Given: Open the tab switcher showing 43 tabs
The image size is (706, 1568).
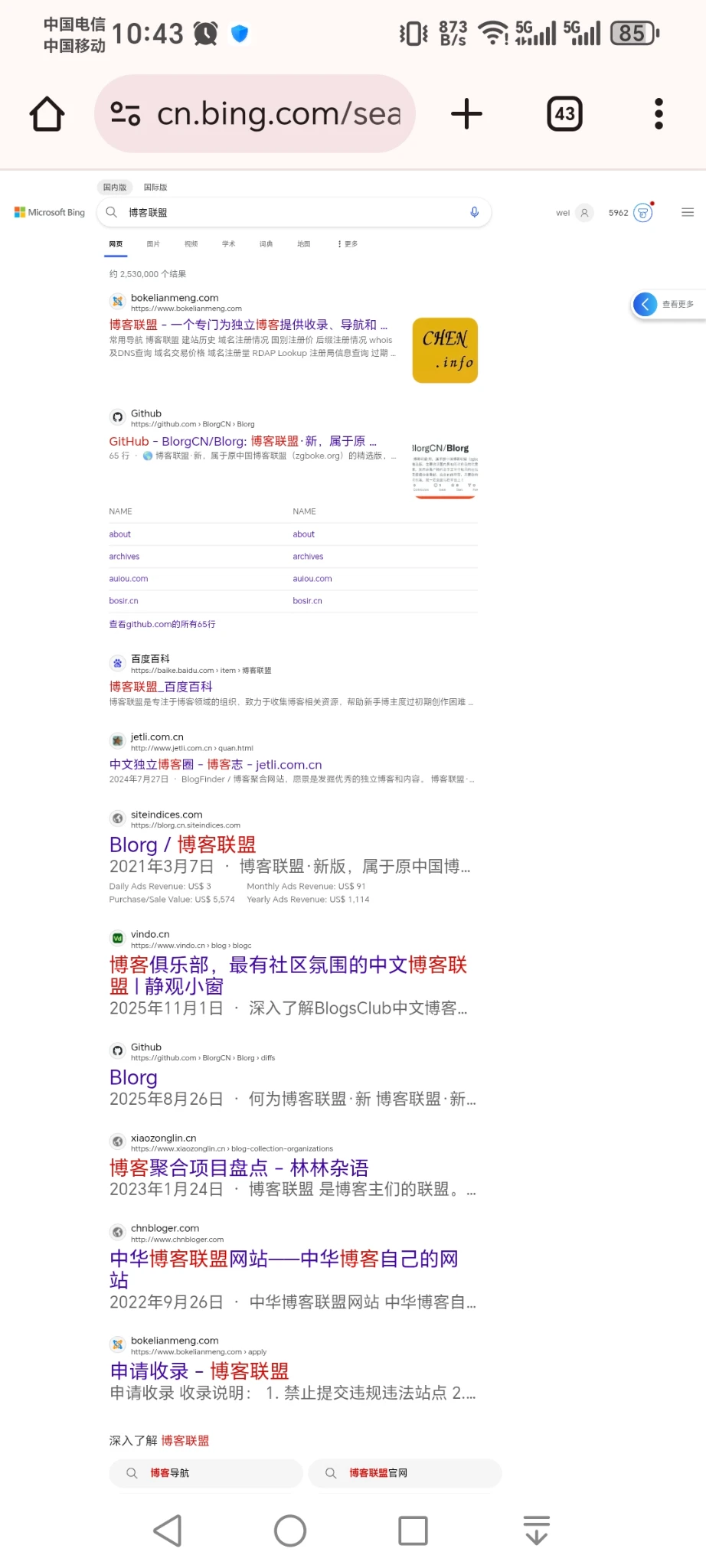Looking at the screenshot, I should pyautogui.click(x=564, y=114).
